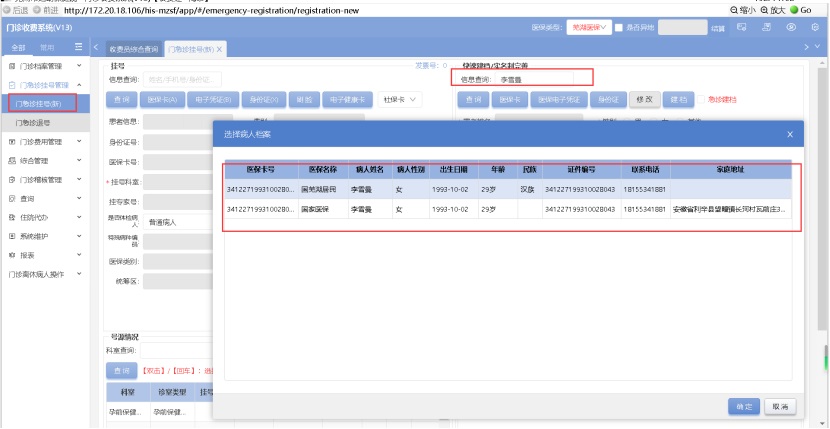Viewport: 830px width, 429px height.
Task: Click the 医保电子凭证 button
Action: pyautogui.click(x=559, y=100)
